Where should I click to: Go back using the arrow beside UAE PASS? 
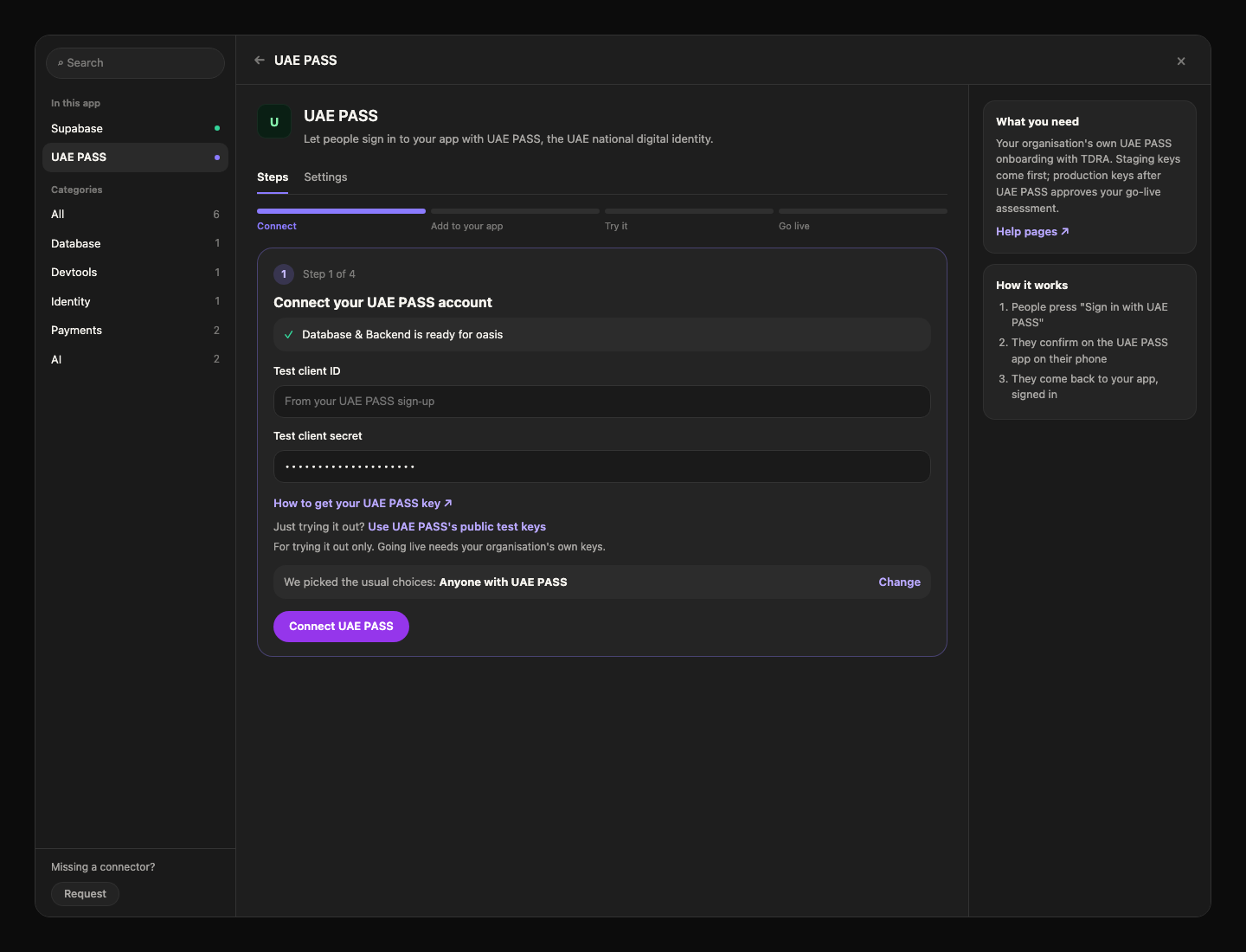[x=260, y=61]
